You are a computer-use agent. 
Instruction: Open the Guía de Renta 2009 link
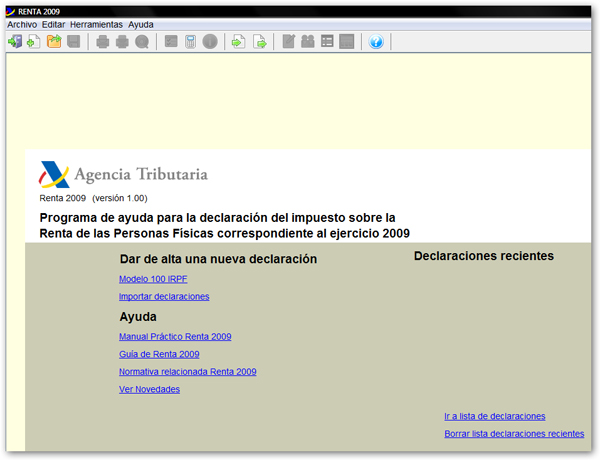point(159,354)
